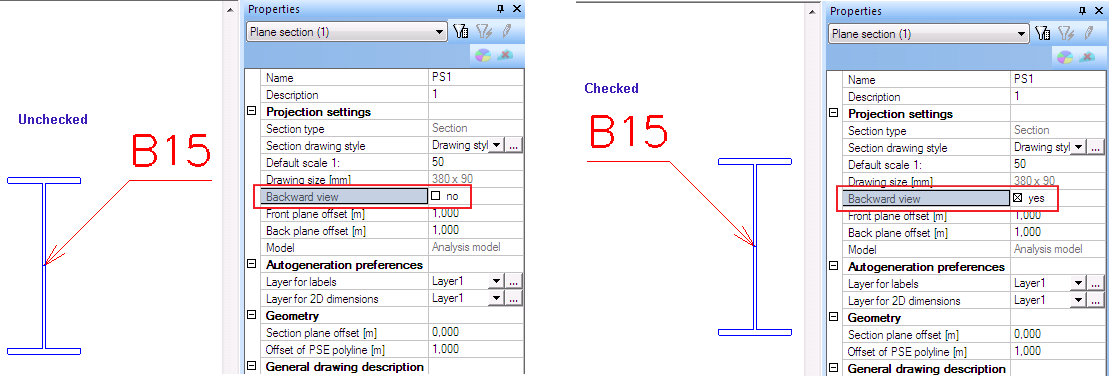Click the pie chart icon in right Properties panel
1114x379 pixels.
click(1065, 58)
